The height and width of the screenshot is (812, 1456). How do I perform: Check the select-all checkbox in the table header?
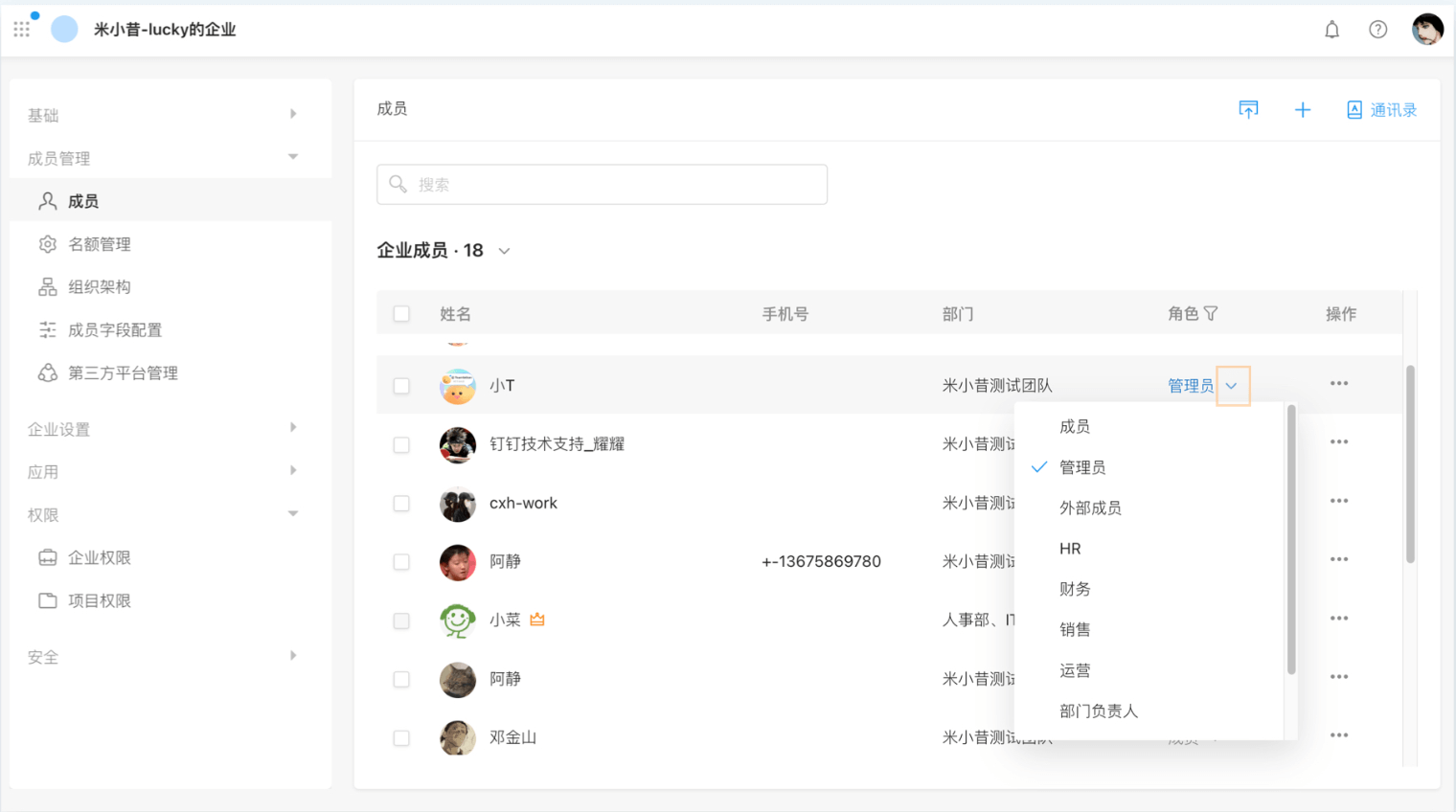(401, 313)
